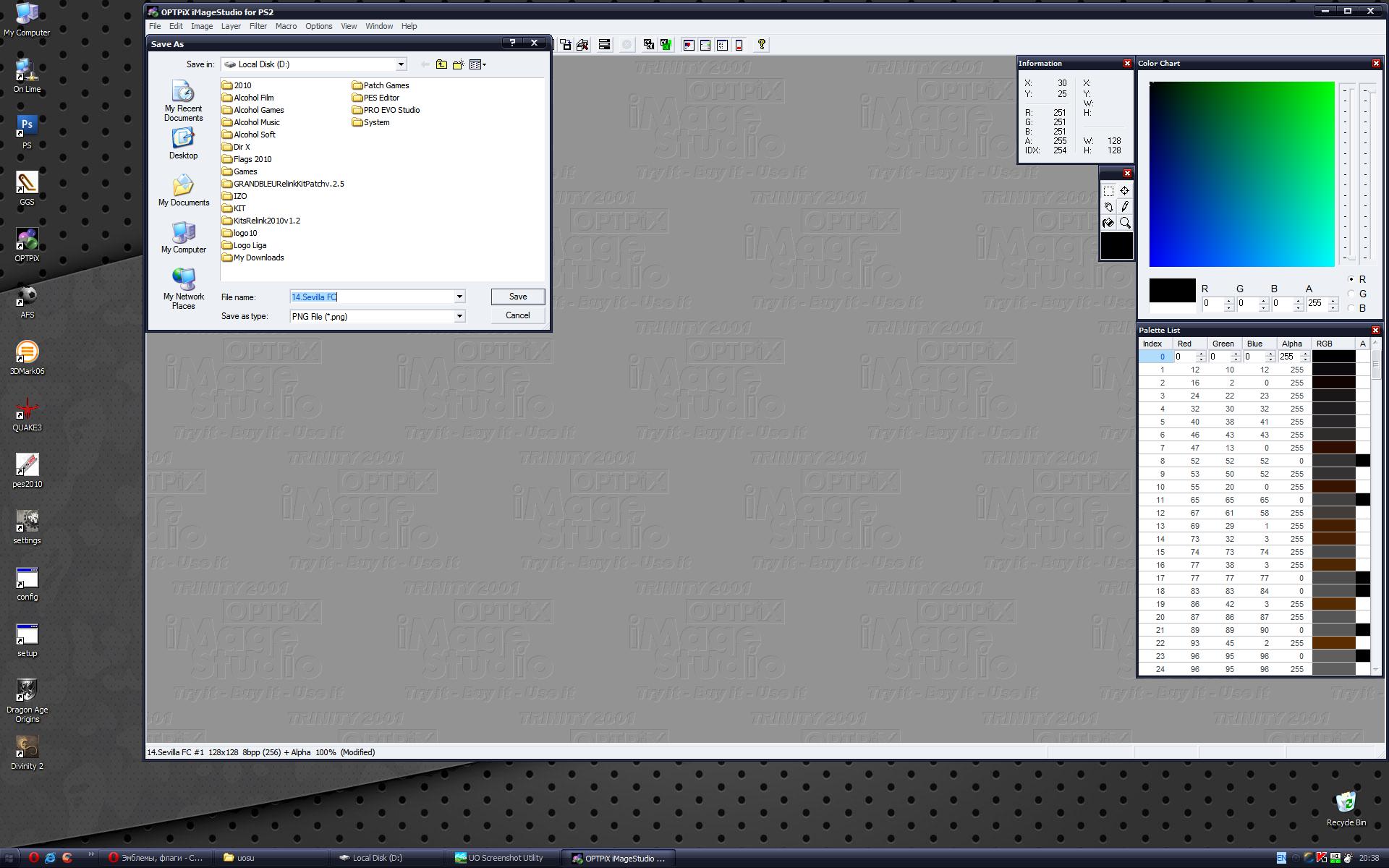This screenshot has width=1389, height=868.
Task: Select the magnifier zoom tool
Action: 1125,223
